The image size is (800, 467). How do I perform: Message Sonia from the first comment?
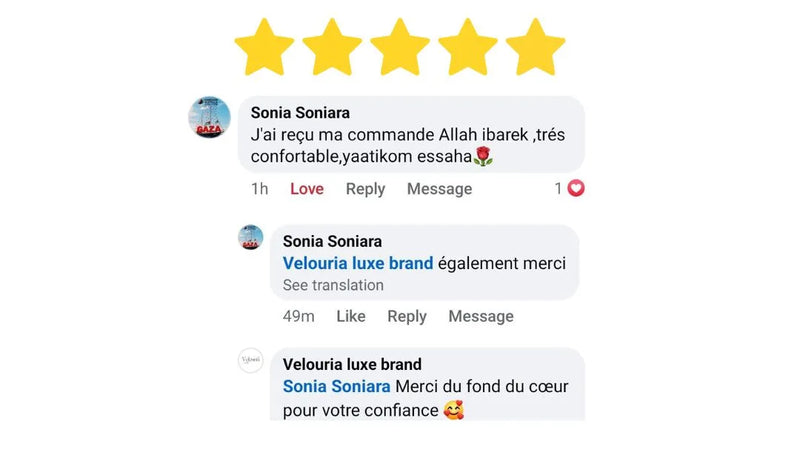(x=439, y=189)
